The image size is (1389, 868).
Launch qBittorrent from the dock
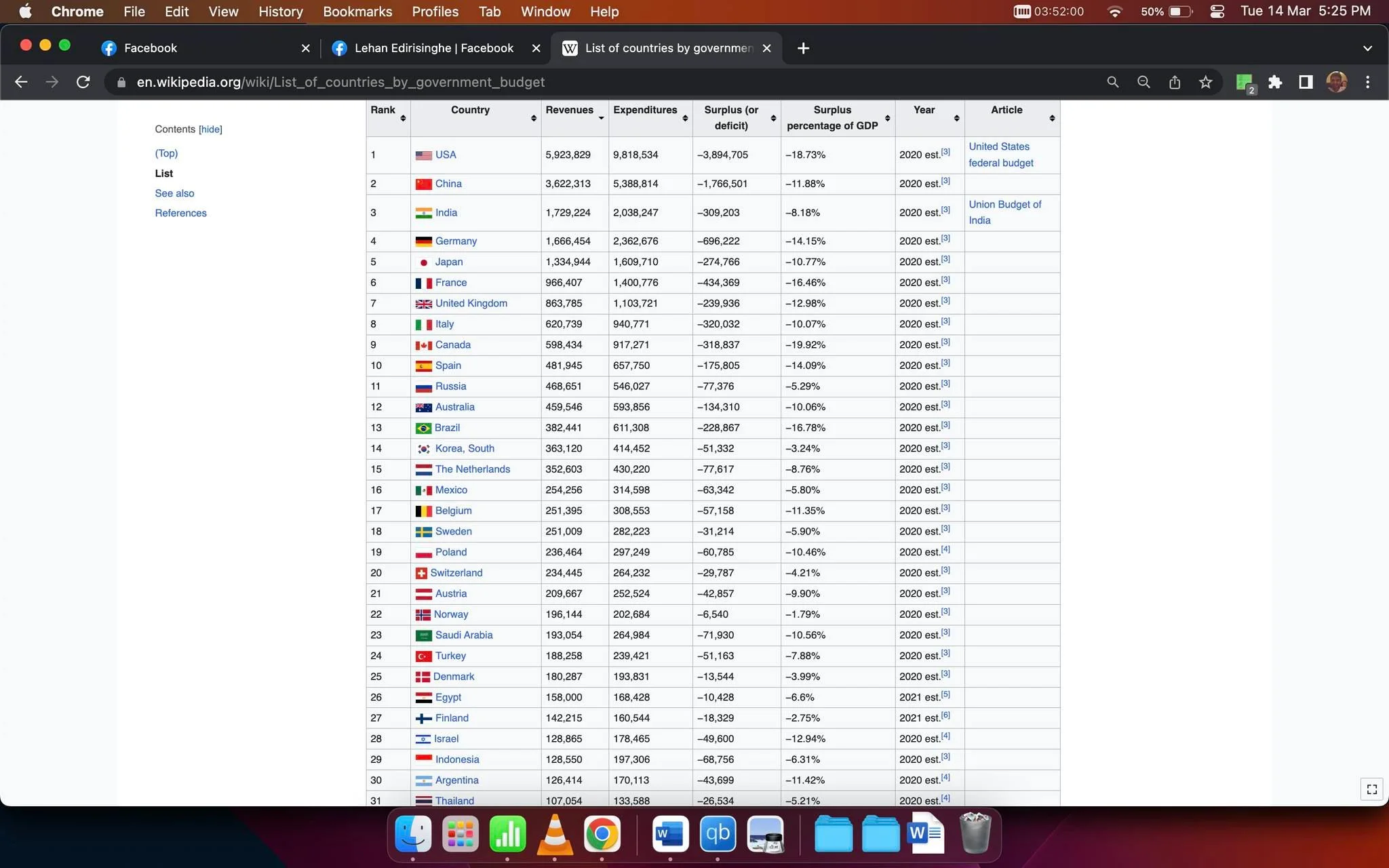point(718,834)
